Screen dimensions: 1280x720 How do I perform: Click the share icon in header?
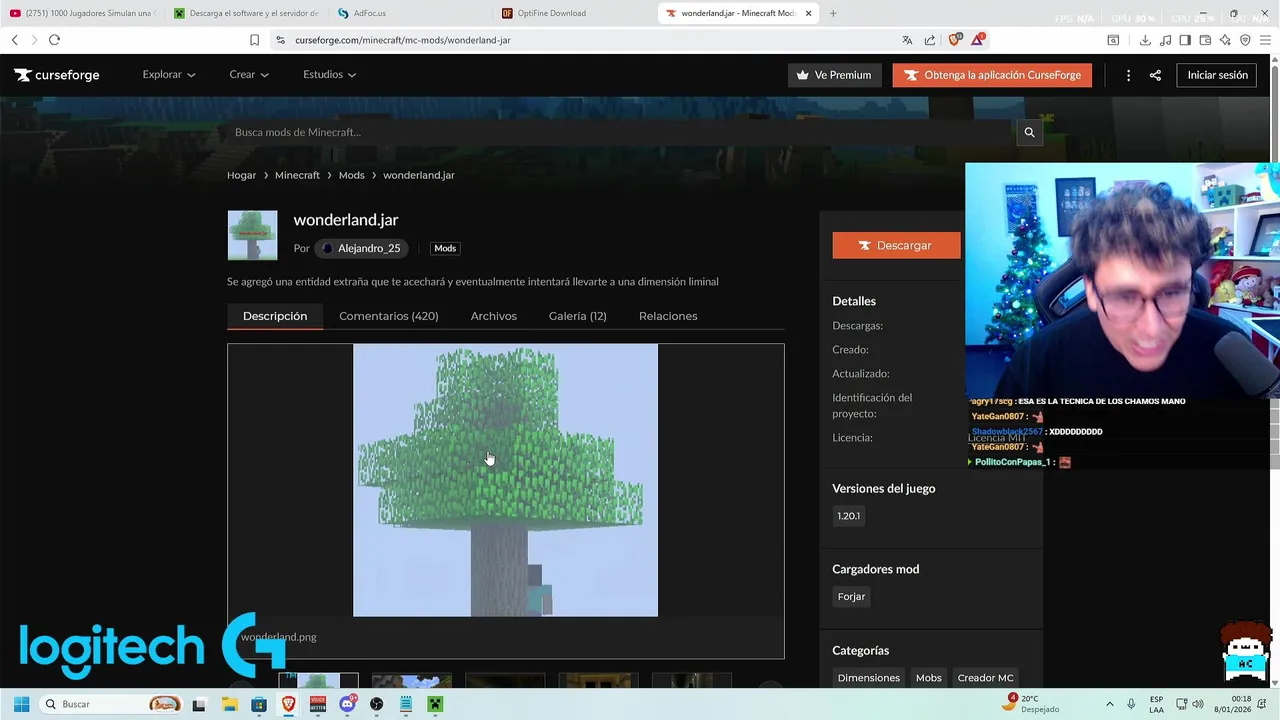pos(1155,75)
